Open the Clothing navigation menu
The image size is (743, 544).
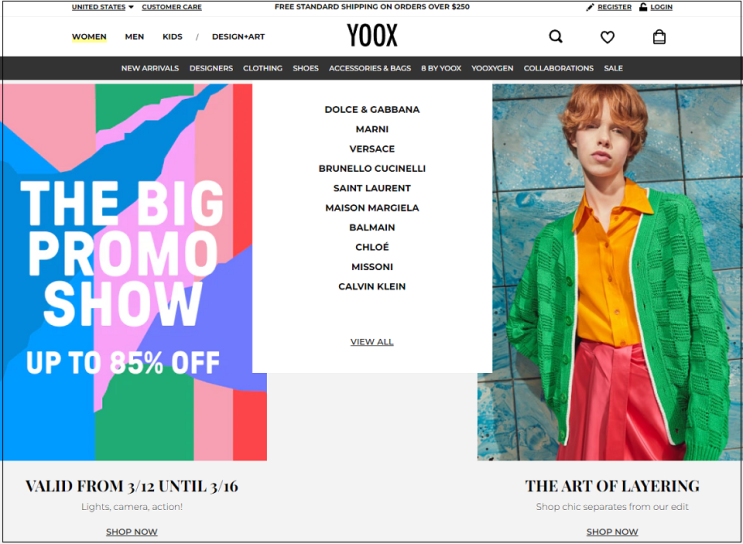click(263, 68)
